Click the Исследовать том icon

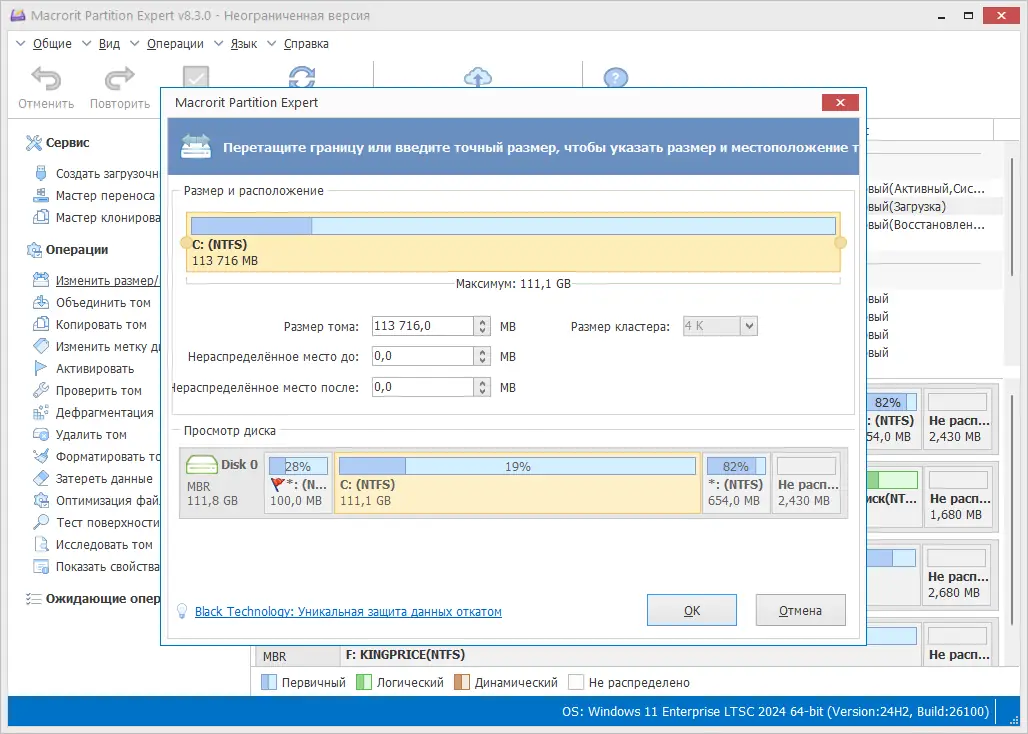click(41, 545)
